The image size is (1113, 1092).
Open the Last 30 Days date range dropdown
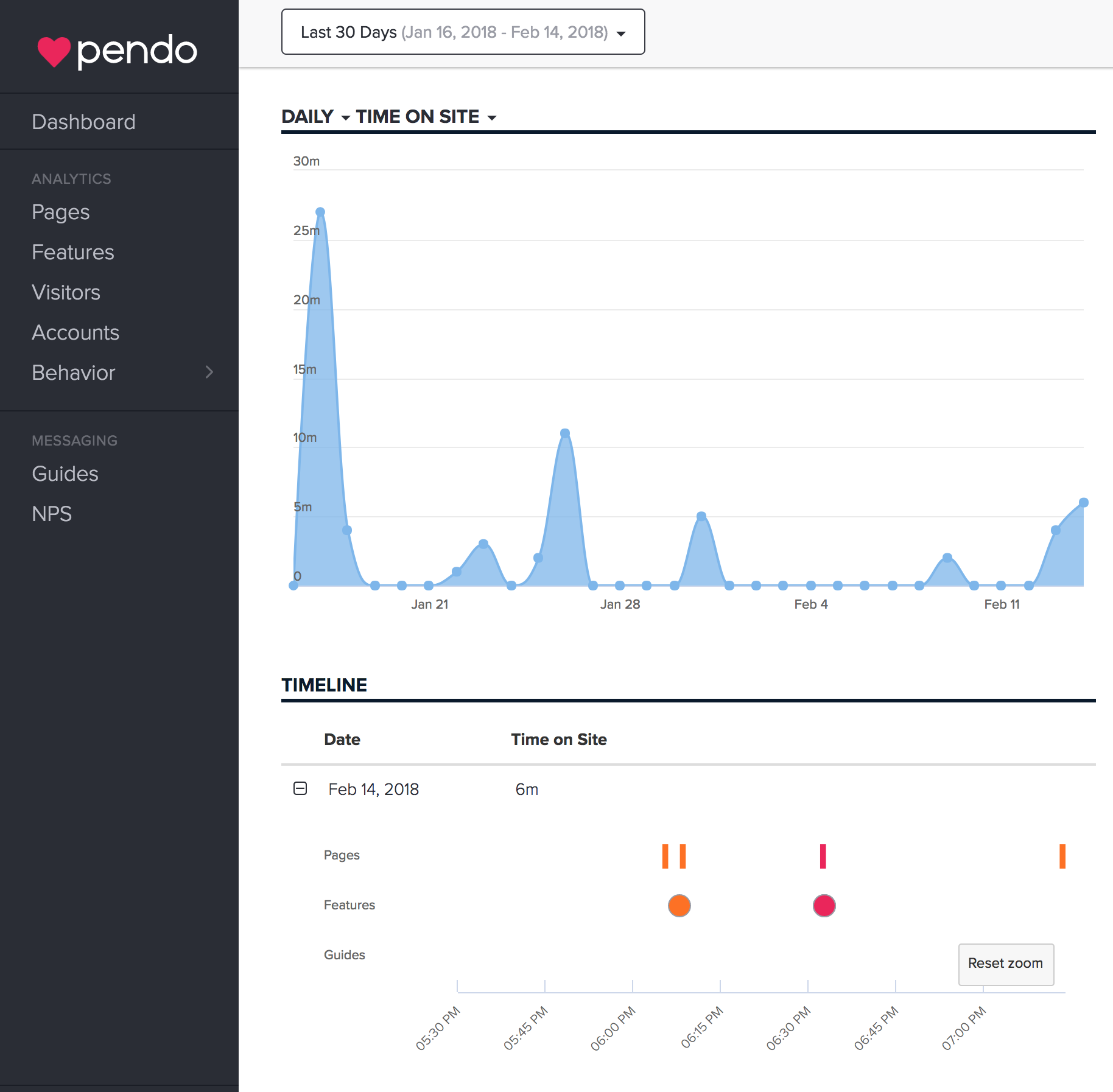463,32
